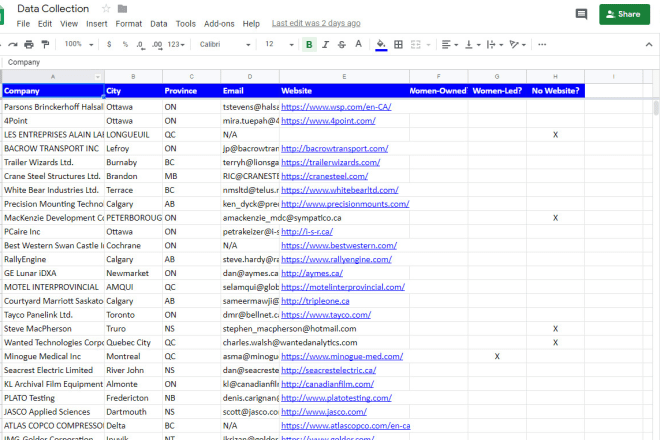Open the File menu

tap(23, 24)
